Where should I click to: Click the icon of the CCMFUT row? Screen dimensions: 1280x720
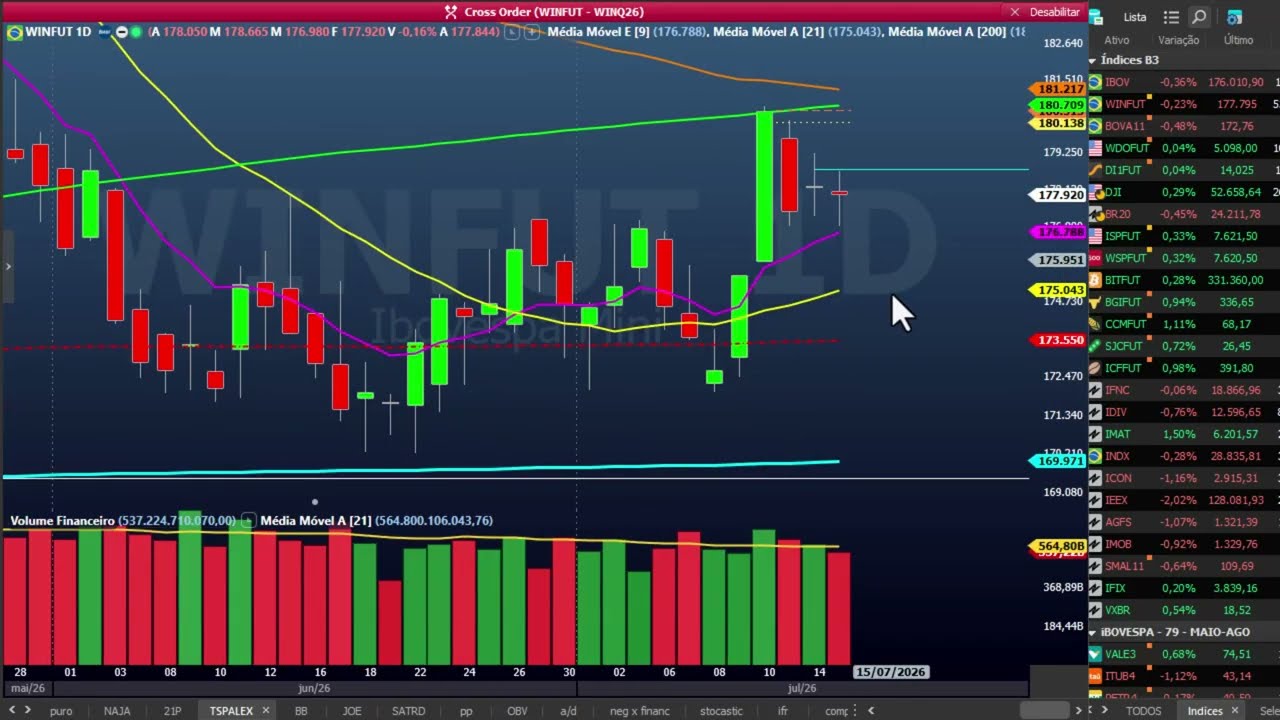tap(1095, 324)
